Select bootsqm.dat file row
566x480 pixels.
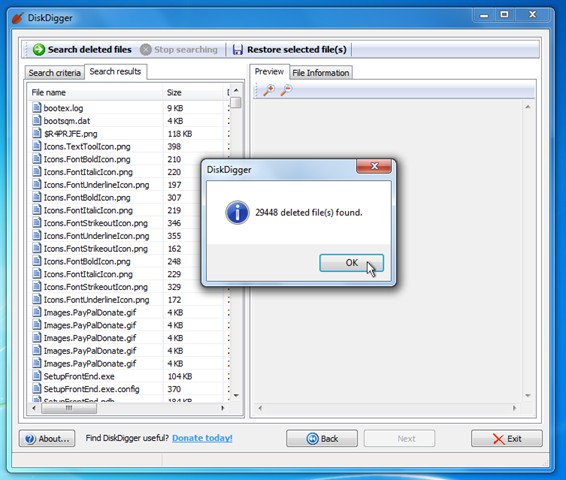tap(128, 121)
